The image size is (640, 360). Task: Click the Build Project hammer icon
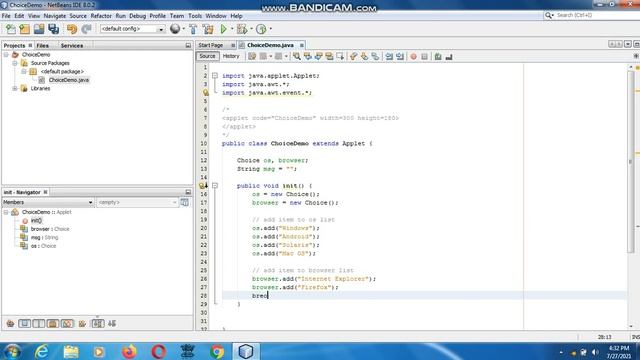coord(193,29)
